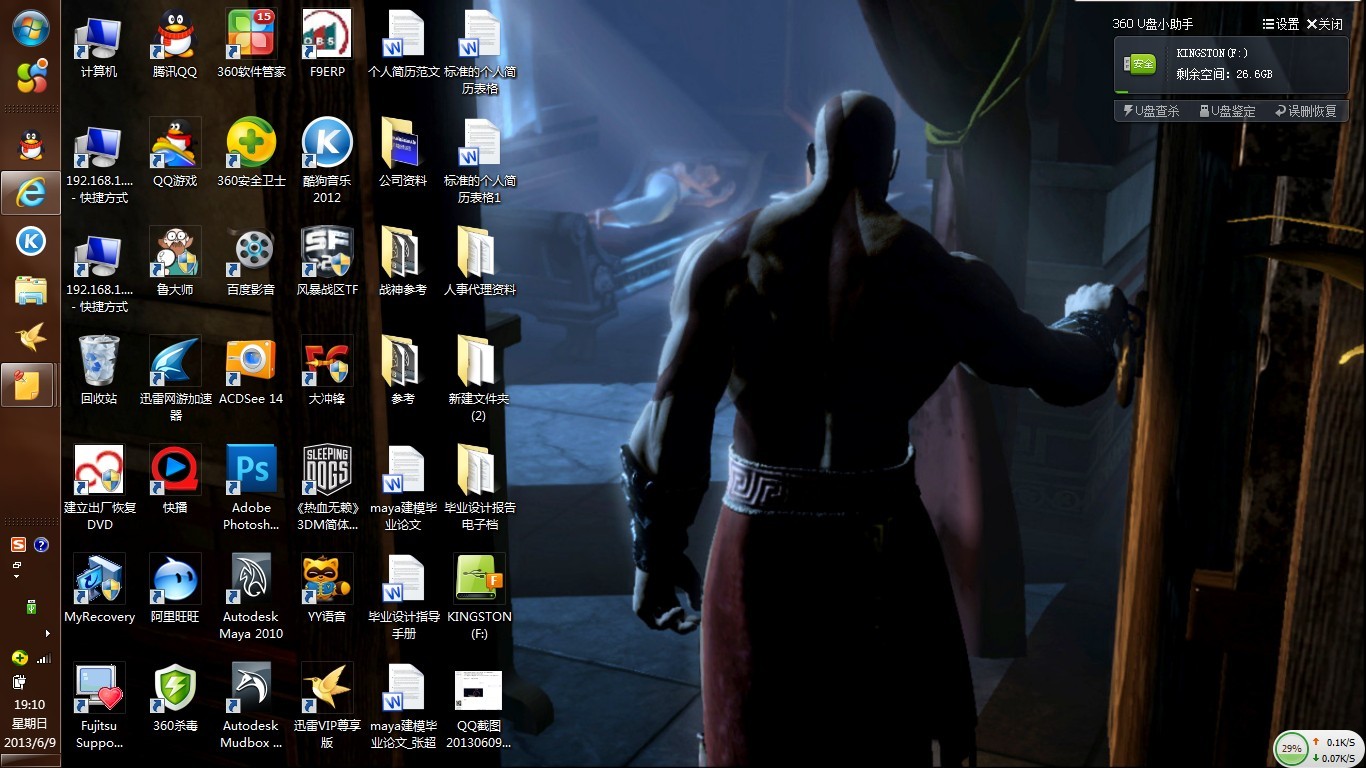The image size is (1366, 768).
Task: Open the 毕业设计报告电子档 folder
Action: pyautogui.click(x=479, y=488)
